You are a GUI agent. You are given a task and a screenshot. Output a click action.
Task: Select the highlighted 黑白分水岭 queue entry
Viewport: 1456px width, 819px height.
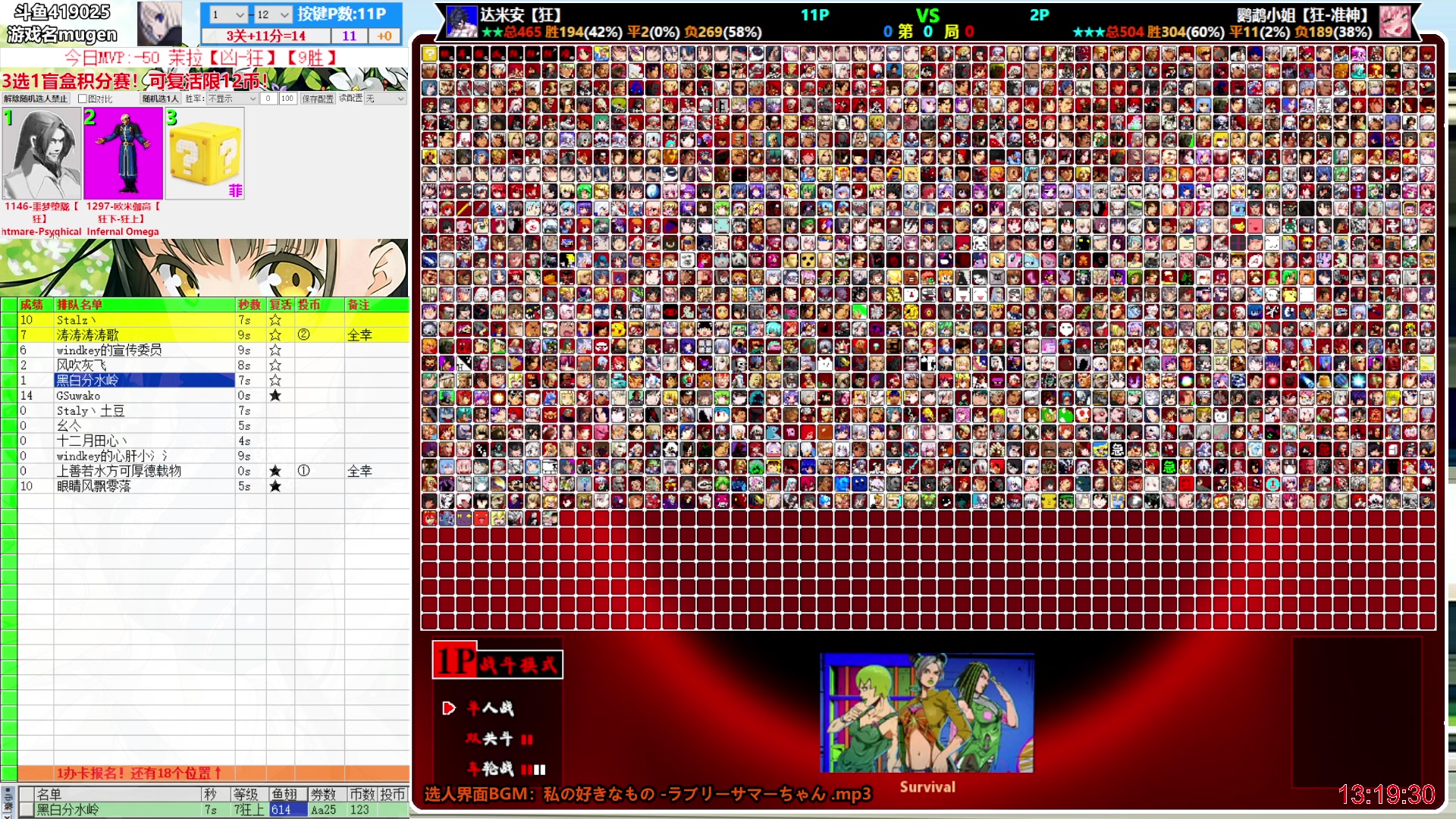click(x=144, y=381)
